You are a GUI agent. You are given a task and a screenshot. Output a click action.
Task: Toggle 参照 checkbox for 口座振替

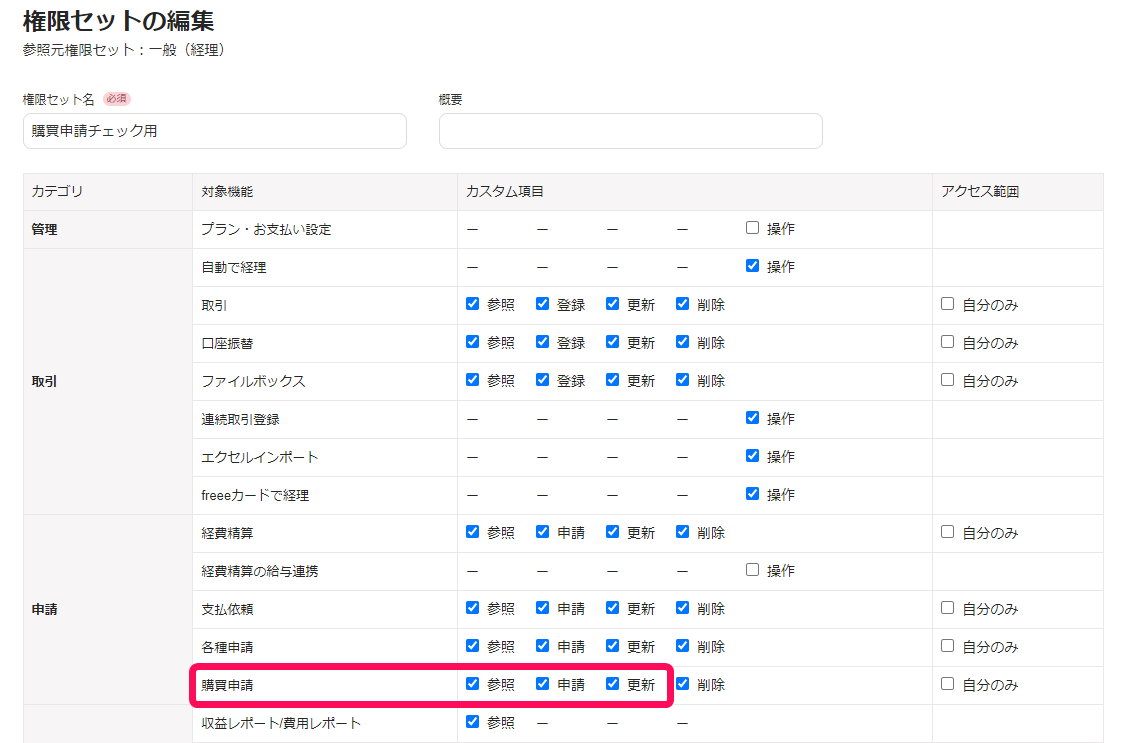pyautogui.click(x=472, y=341)
